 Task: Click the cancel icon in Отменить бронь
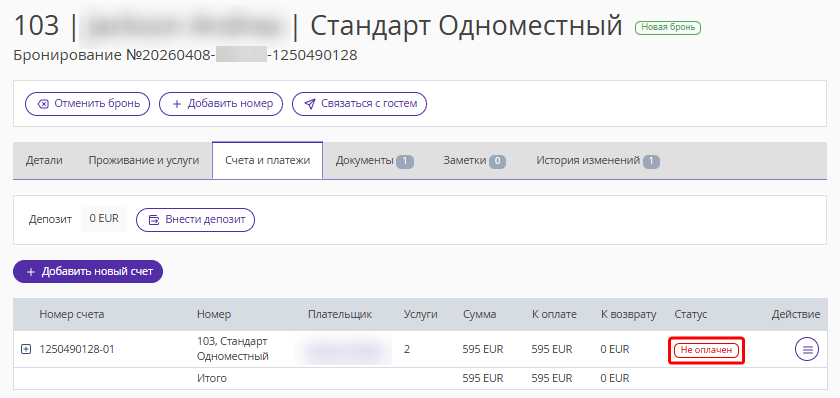point(43,104)
